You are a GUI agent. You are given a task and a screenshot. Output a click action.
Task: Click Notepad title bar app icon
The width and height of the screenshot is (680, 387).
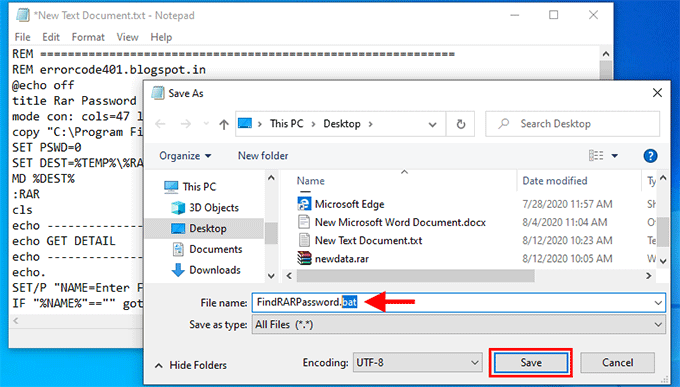coord(23,15)
